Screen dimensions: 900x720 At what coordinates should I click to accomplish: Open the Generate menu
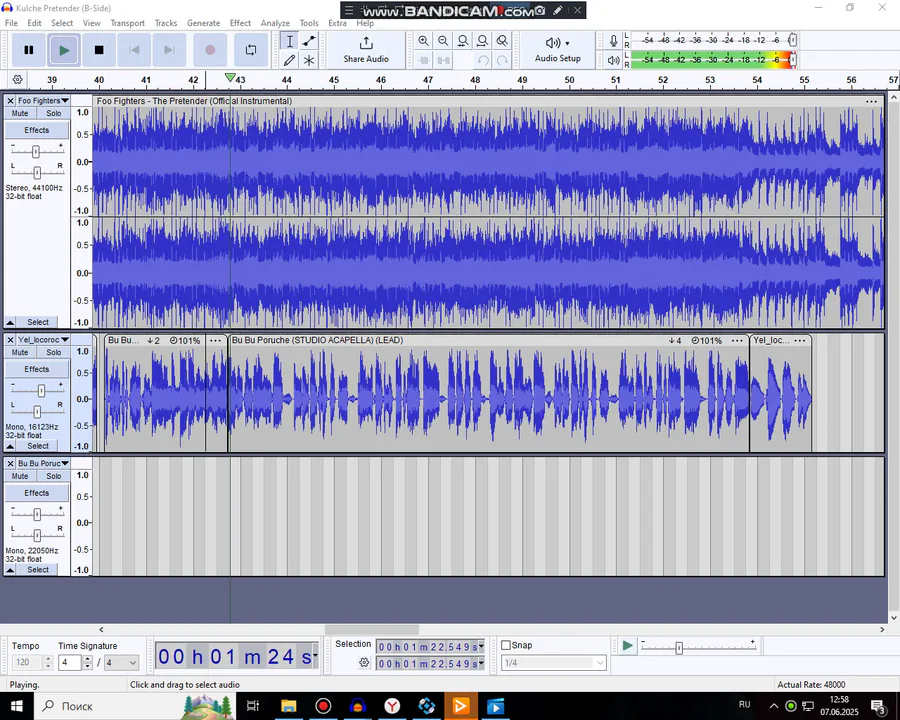click(x=203, y=23)
